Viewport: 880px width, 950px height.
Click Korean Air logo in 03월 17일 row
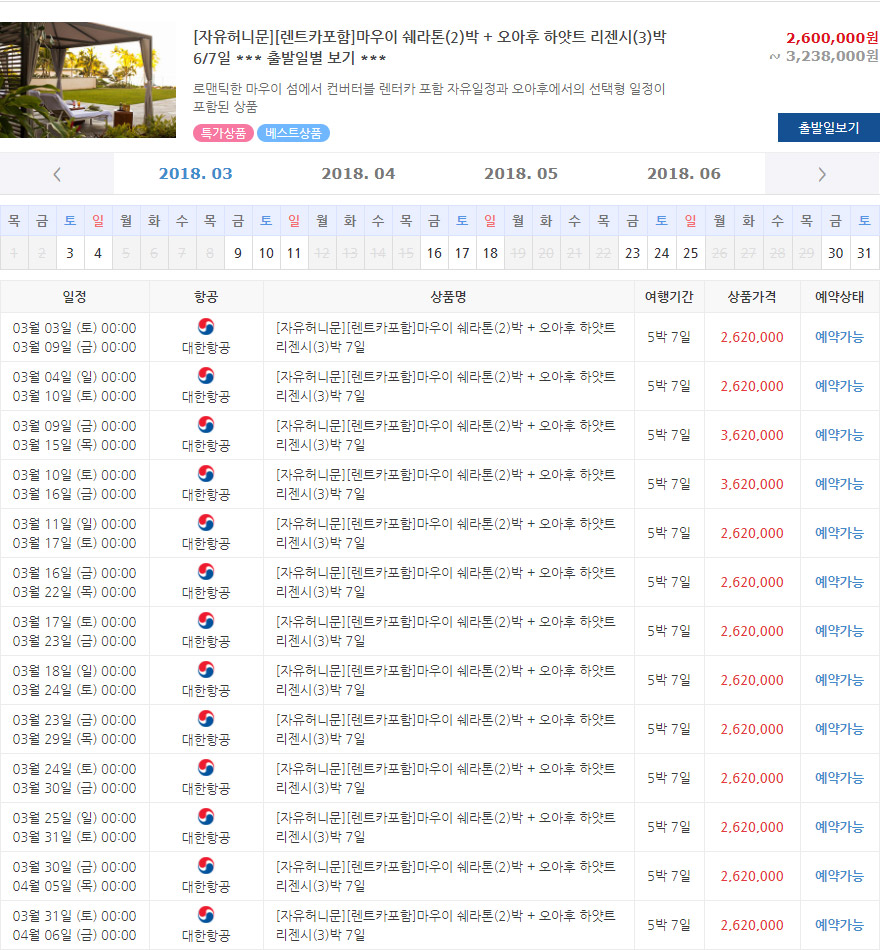(x=206, y=621)
